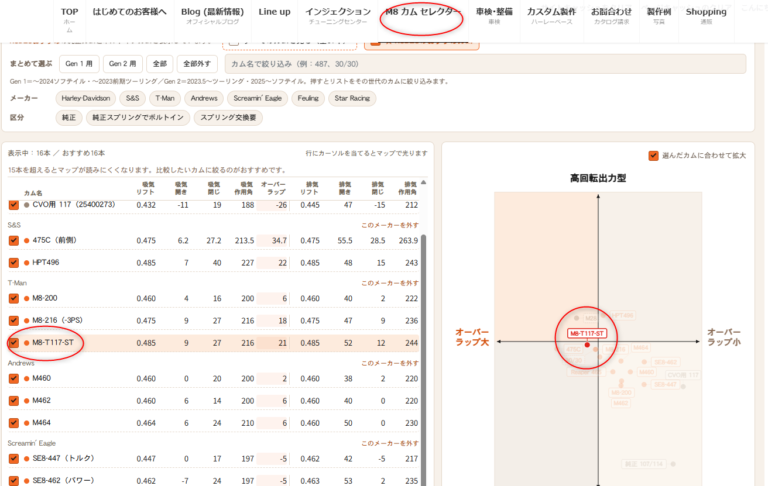Click the Gen 1 用 button
The image size is (768, 486).
click(79, 64)
